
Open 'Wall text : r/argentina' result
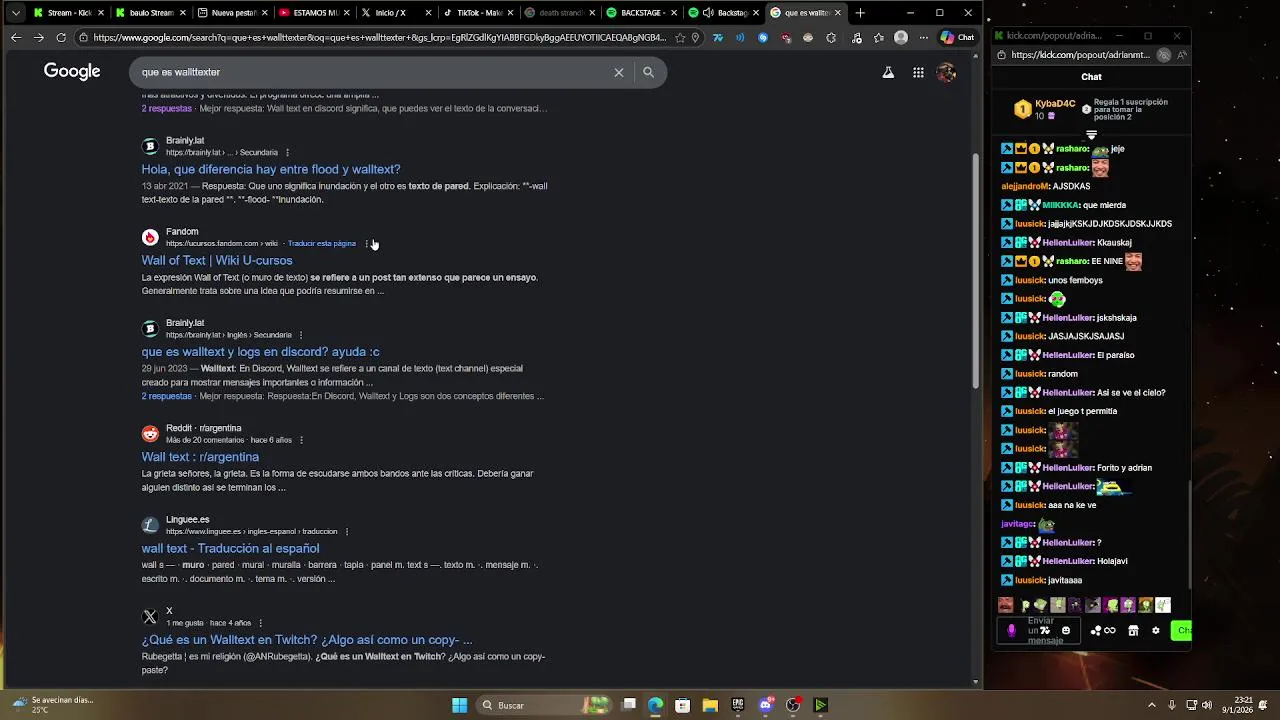pyautogui.click(x=200, y=457)
